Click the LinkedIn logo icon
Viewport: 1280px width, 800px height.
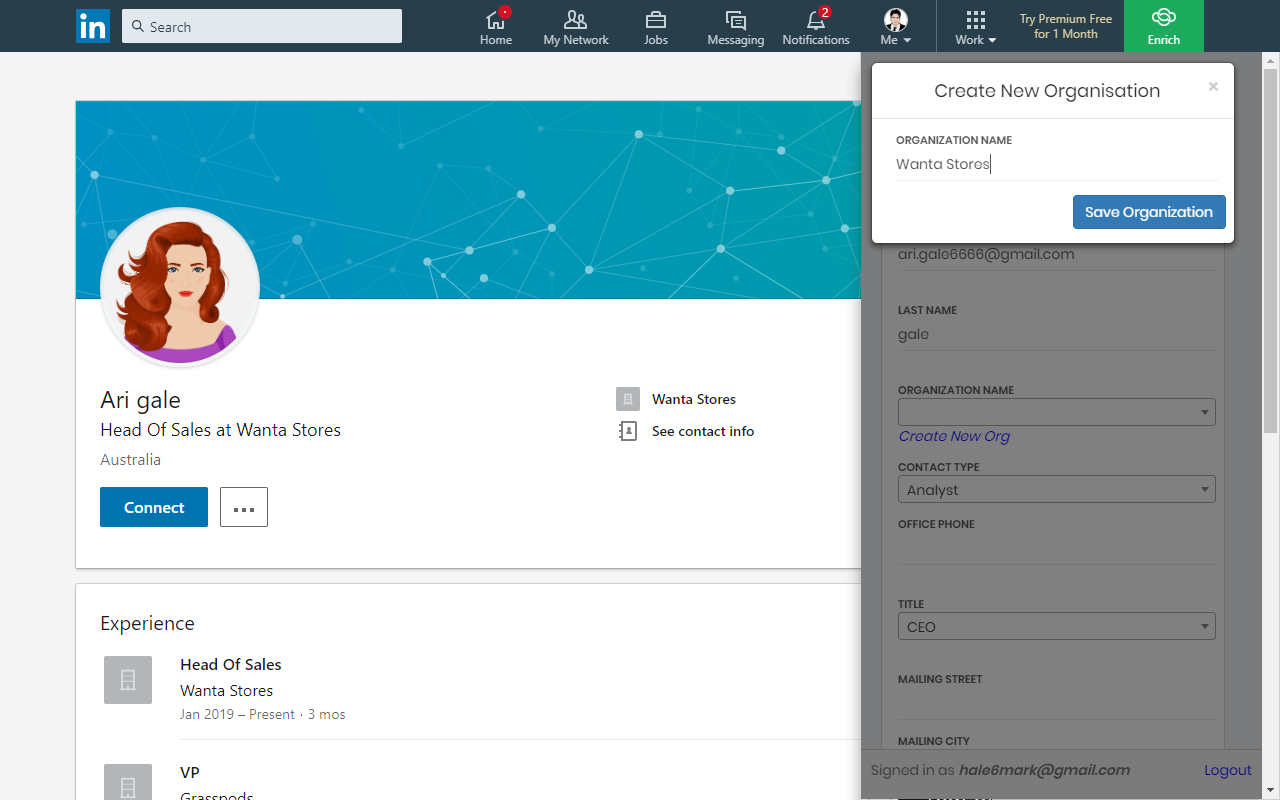[x=93, y=27]
